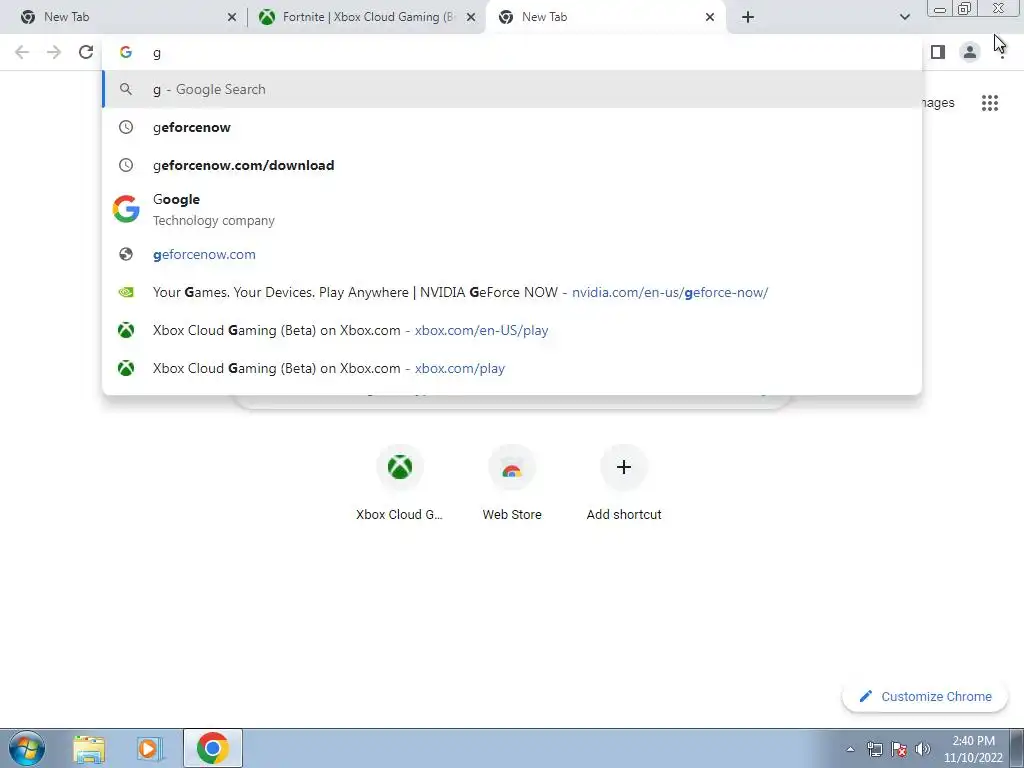Open a new tab with plus button

748,17
